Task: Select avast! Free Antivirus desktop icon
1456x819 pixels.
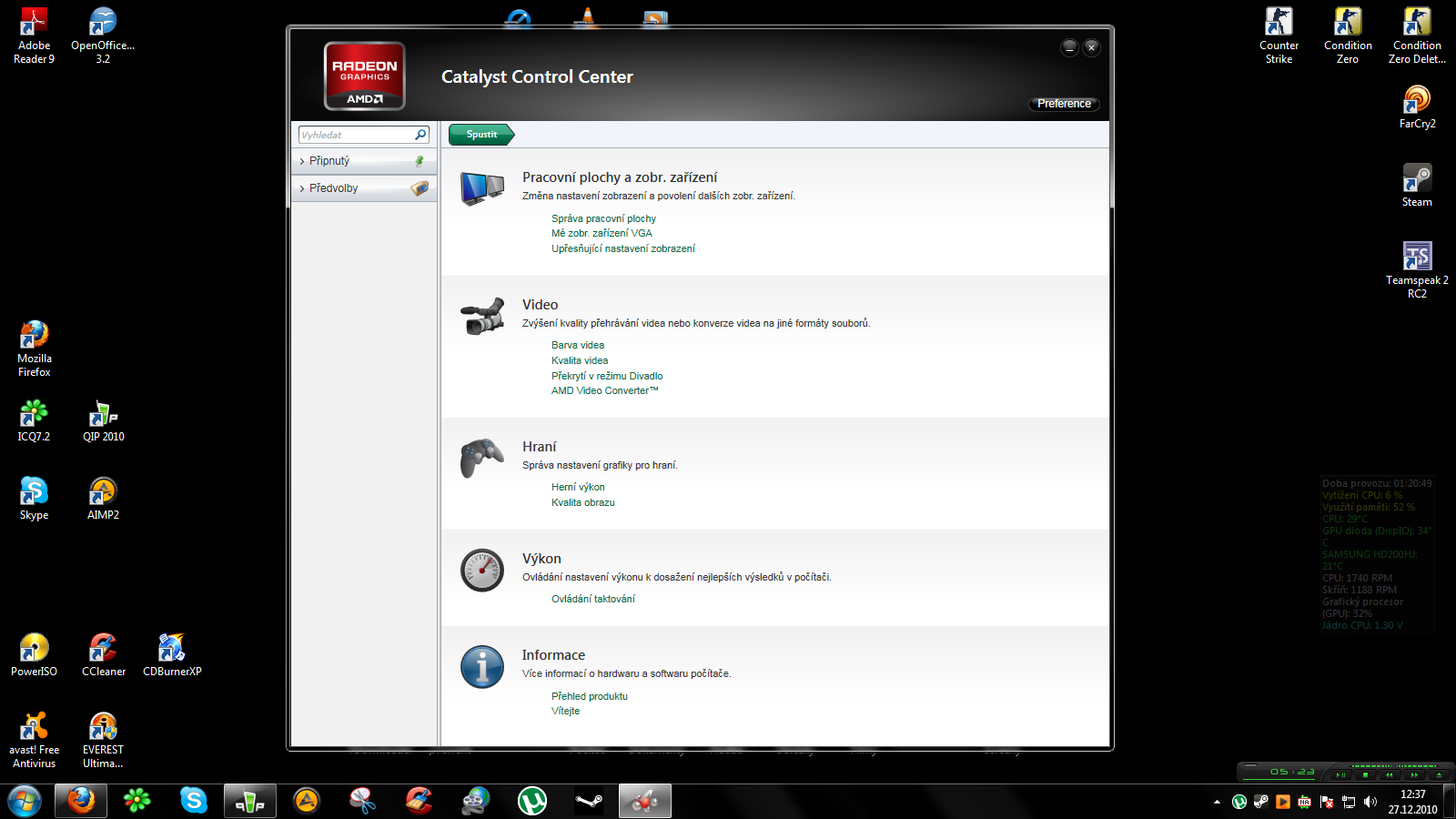Action: (34, 741)
